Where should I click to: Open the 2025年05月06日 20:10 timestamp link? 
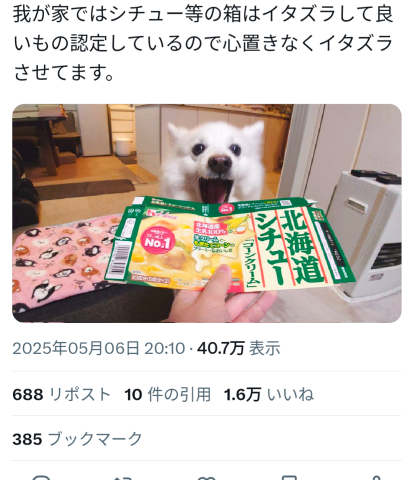99,349
